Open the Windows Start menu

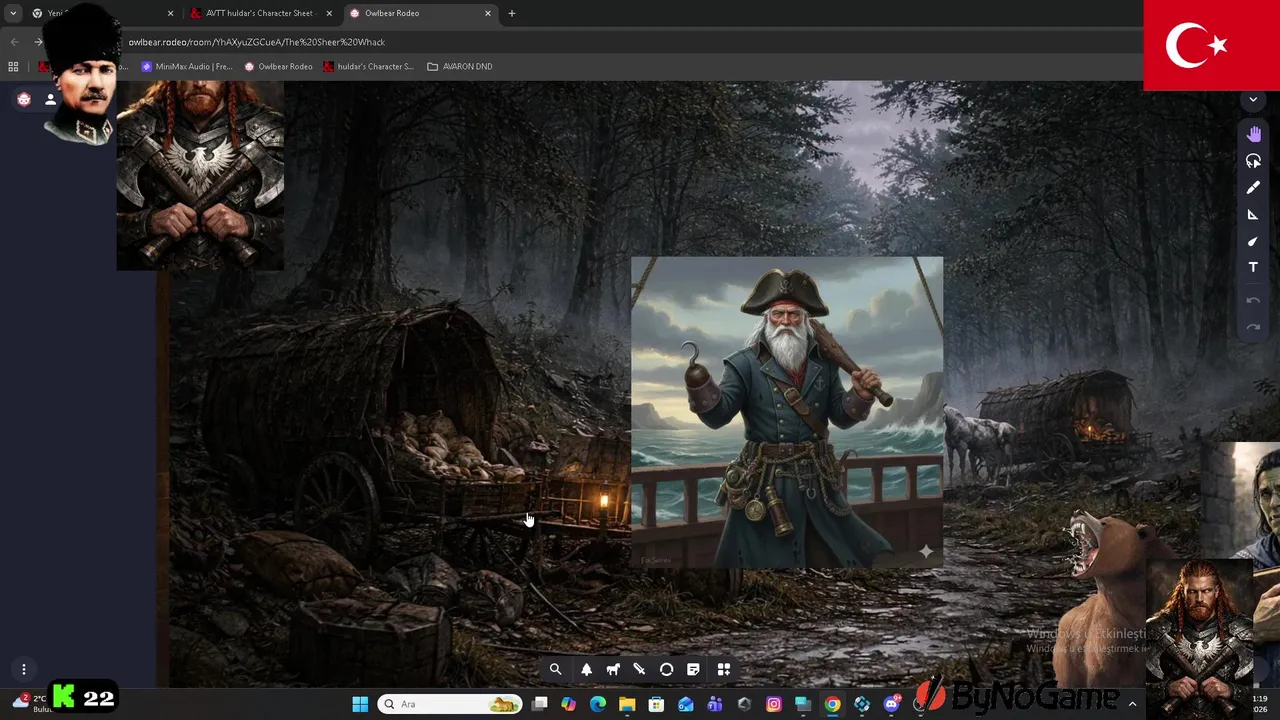[x=360, y=704]
